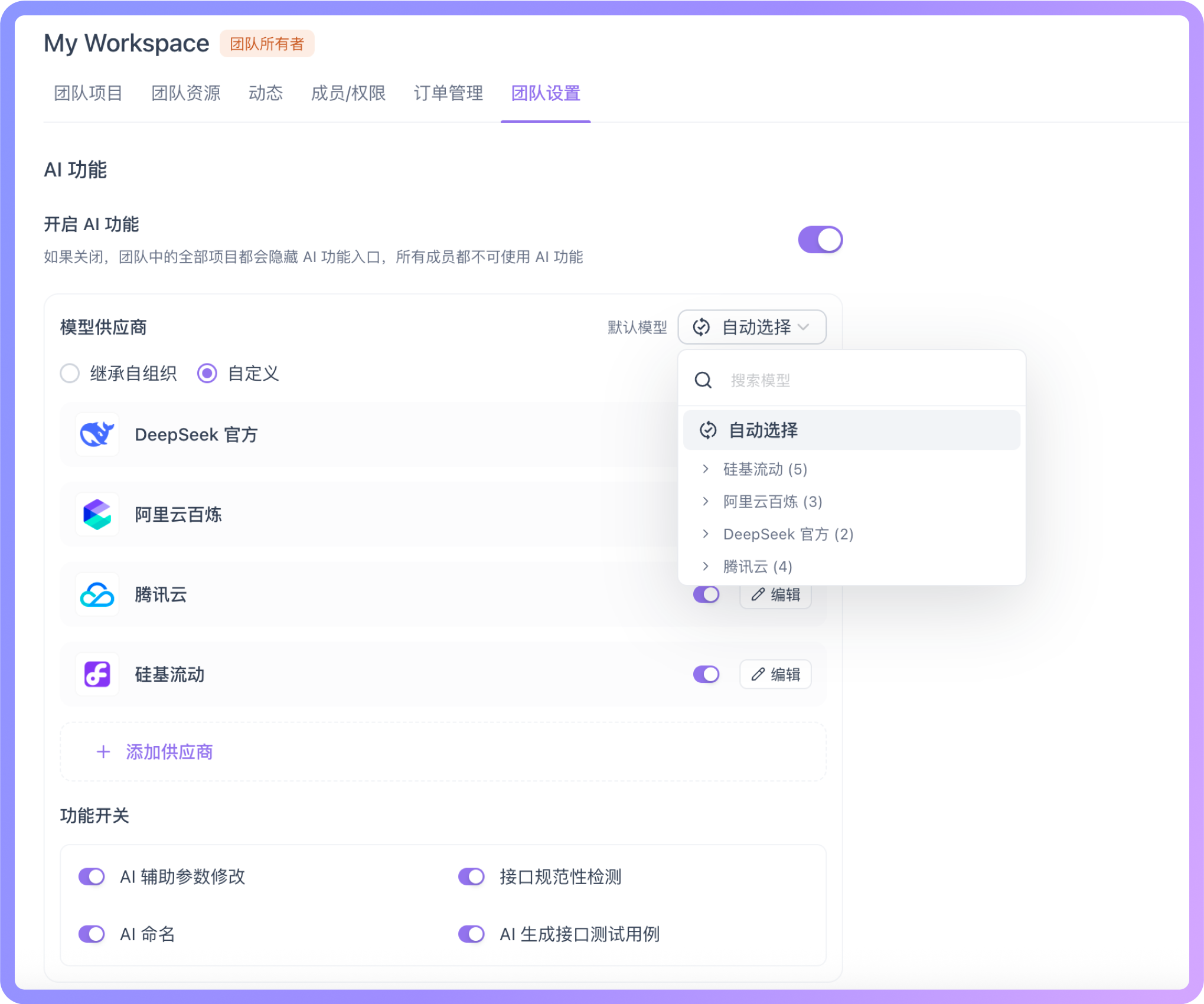Select the 继承自组织 radio option

coord(70,374)
